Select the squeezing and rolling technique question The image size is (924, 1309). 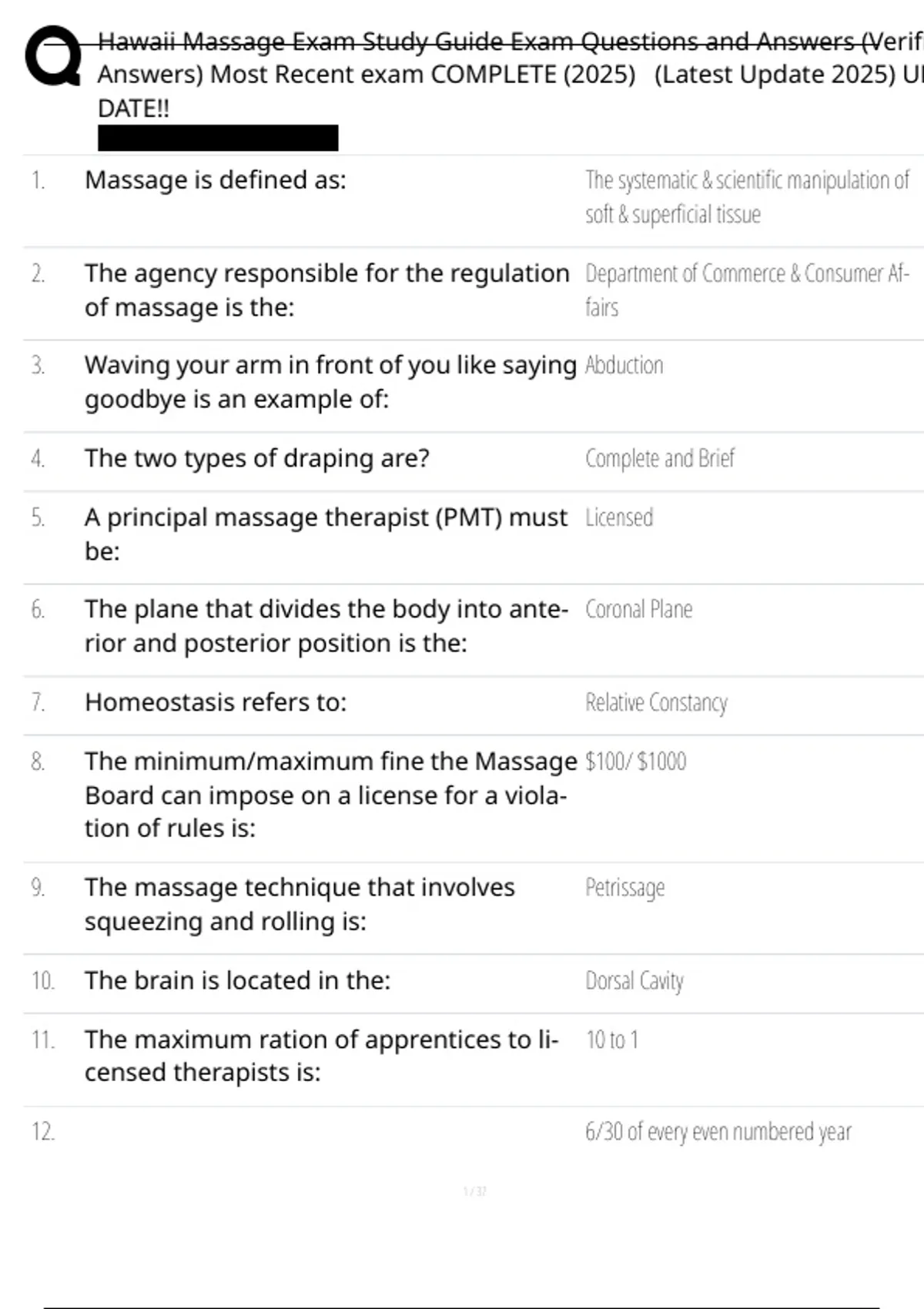[x=300, y=904]
